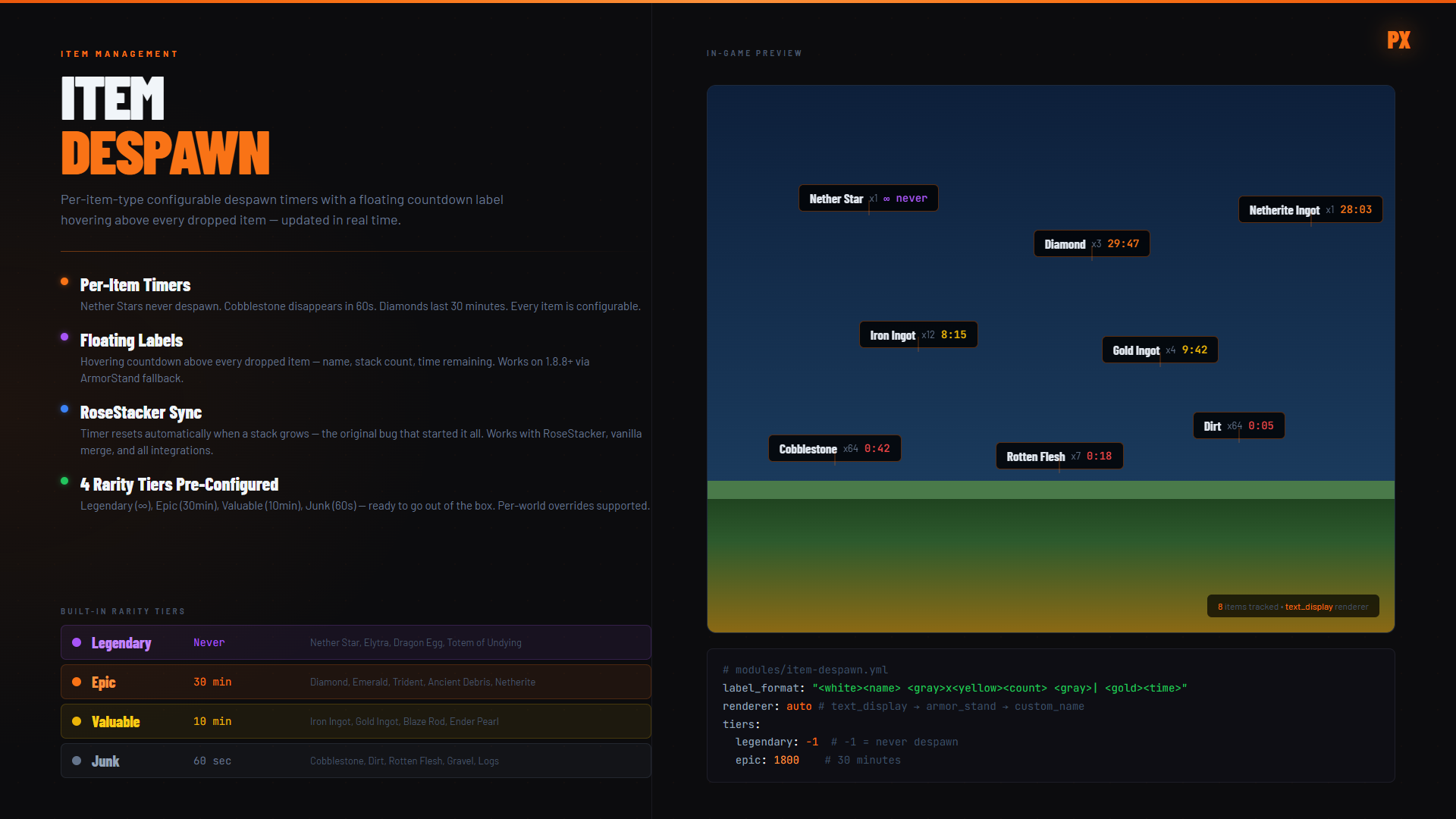Click 'Cobblestone, Dirt, Rotten Flesh' item list
Image resolution: width=1456 pixels, height=819 pixels.
[x=404, y=761]
